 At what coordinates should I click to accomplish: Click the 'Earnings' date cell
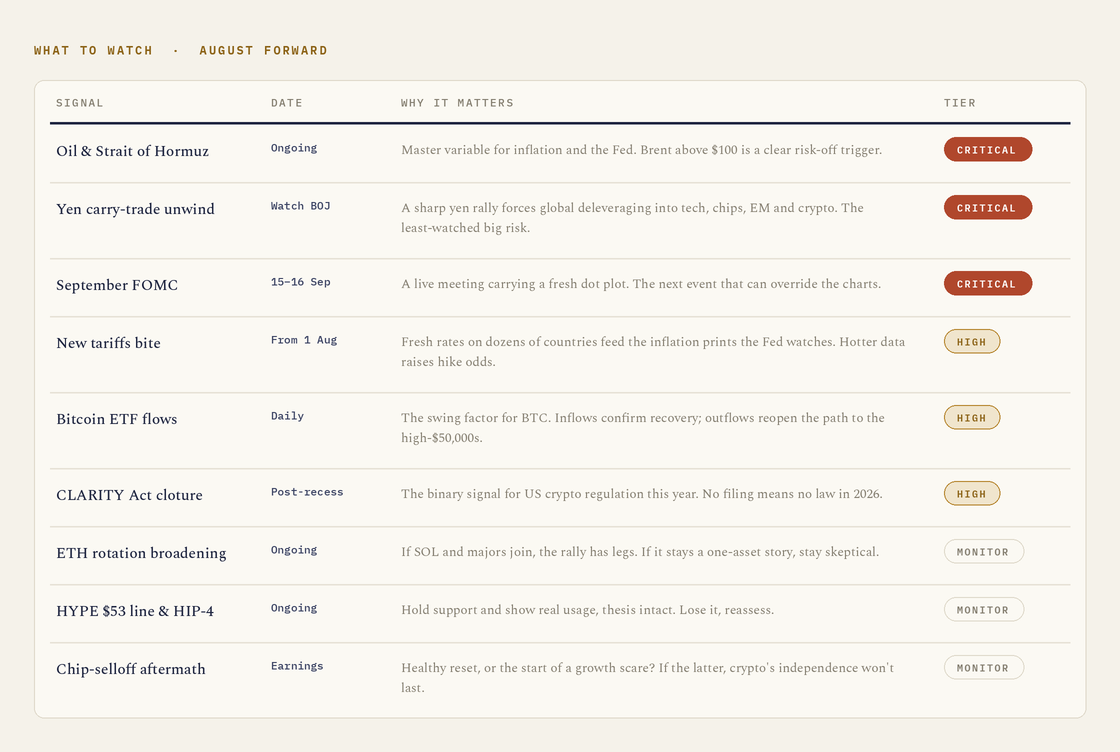[x=296, y=666]
